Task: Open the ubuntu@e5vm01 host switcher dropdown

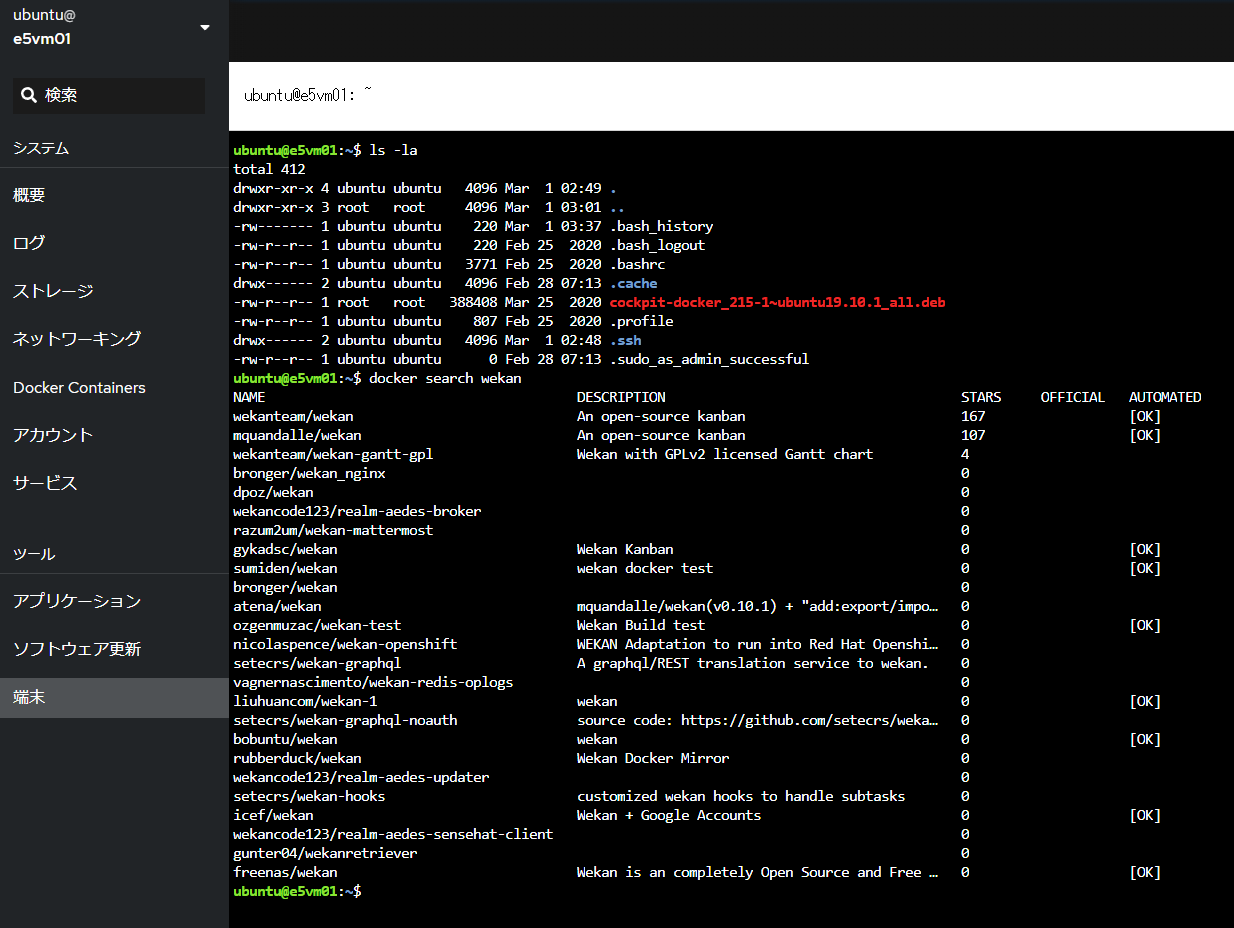Action: [x=112, y=28]
